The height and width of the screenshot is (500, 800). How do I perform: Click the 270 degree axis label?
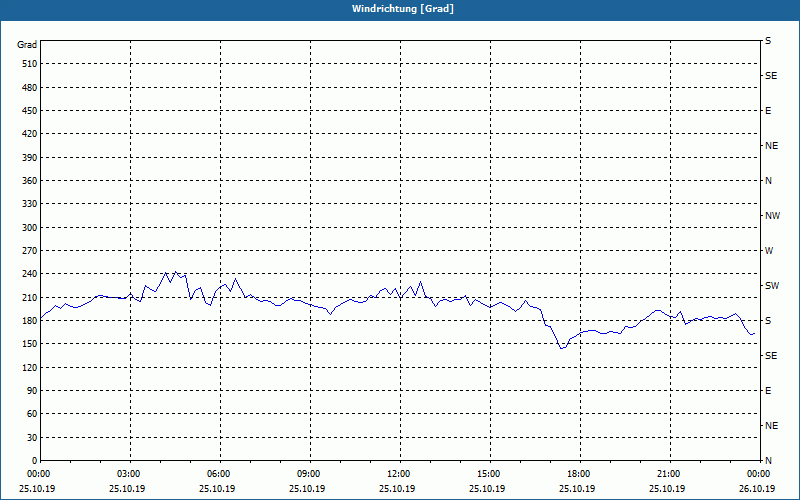point(30,251)
